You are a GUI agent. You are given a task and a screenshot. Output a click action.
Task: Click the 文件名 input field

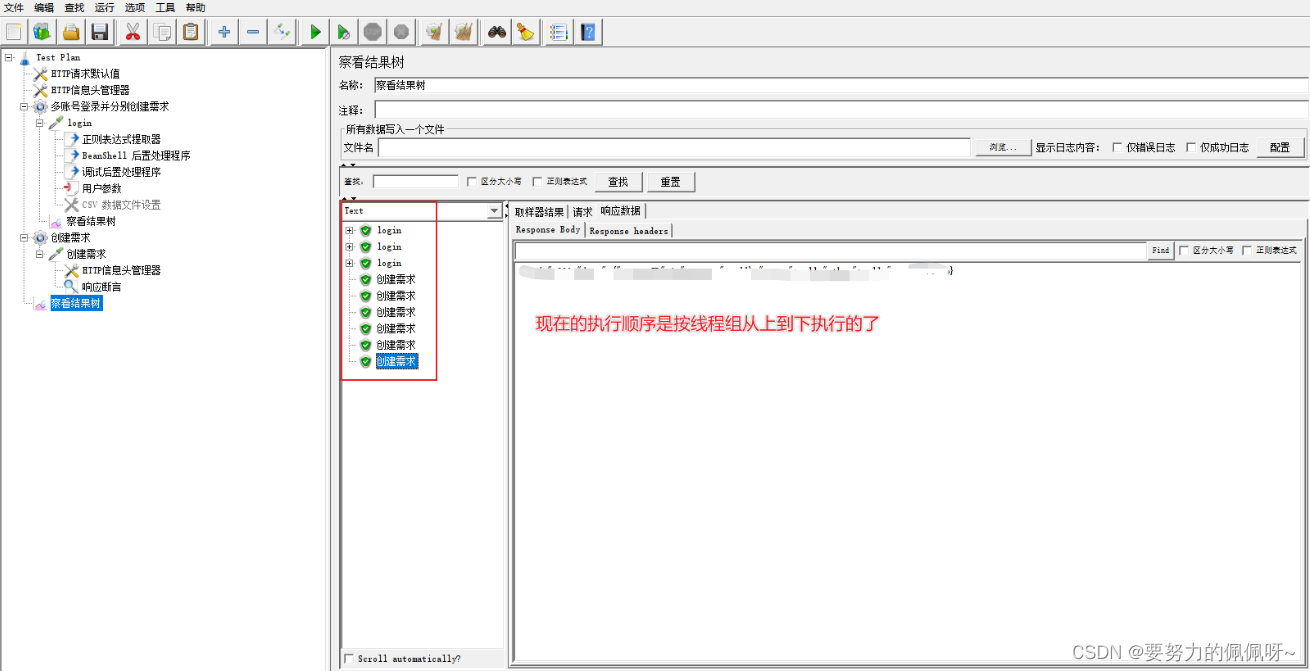674,147
